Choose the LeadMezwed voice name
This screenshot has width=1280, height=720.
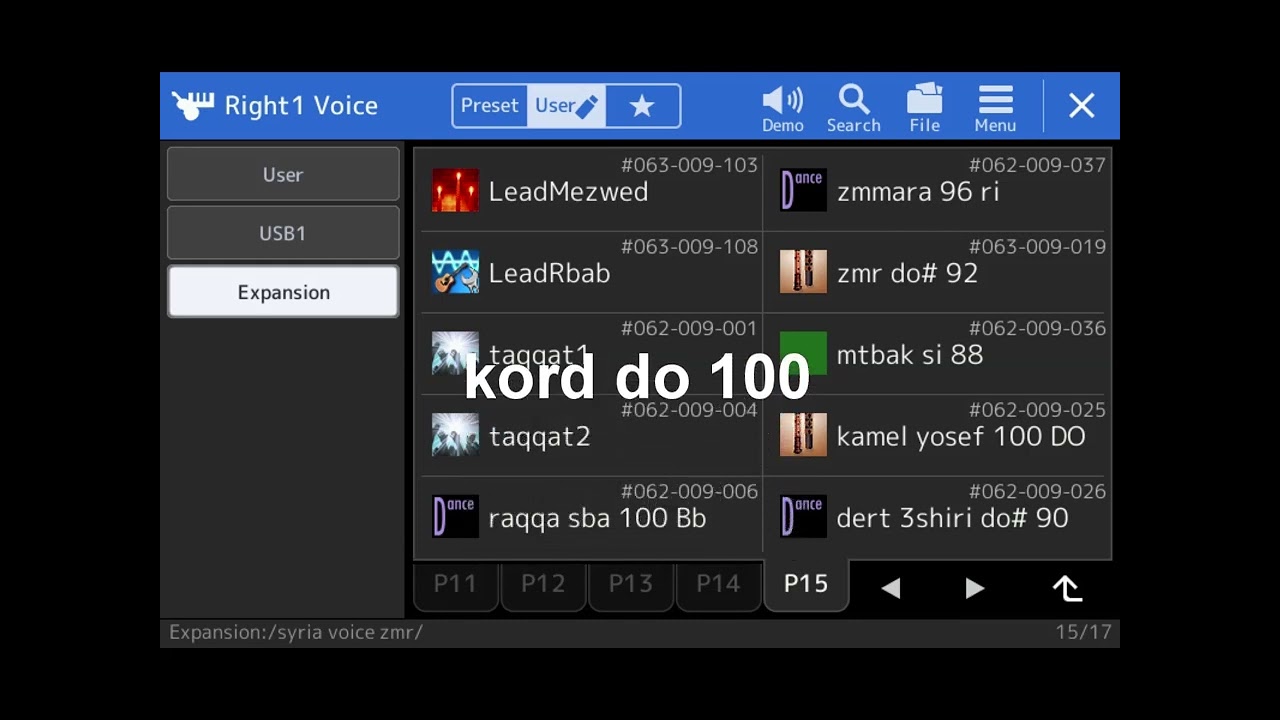point(568,192)
